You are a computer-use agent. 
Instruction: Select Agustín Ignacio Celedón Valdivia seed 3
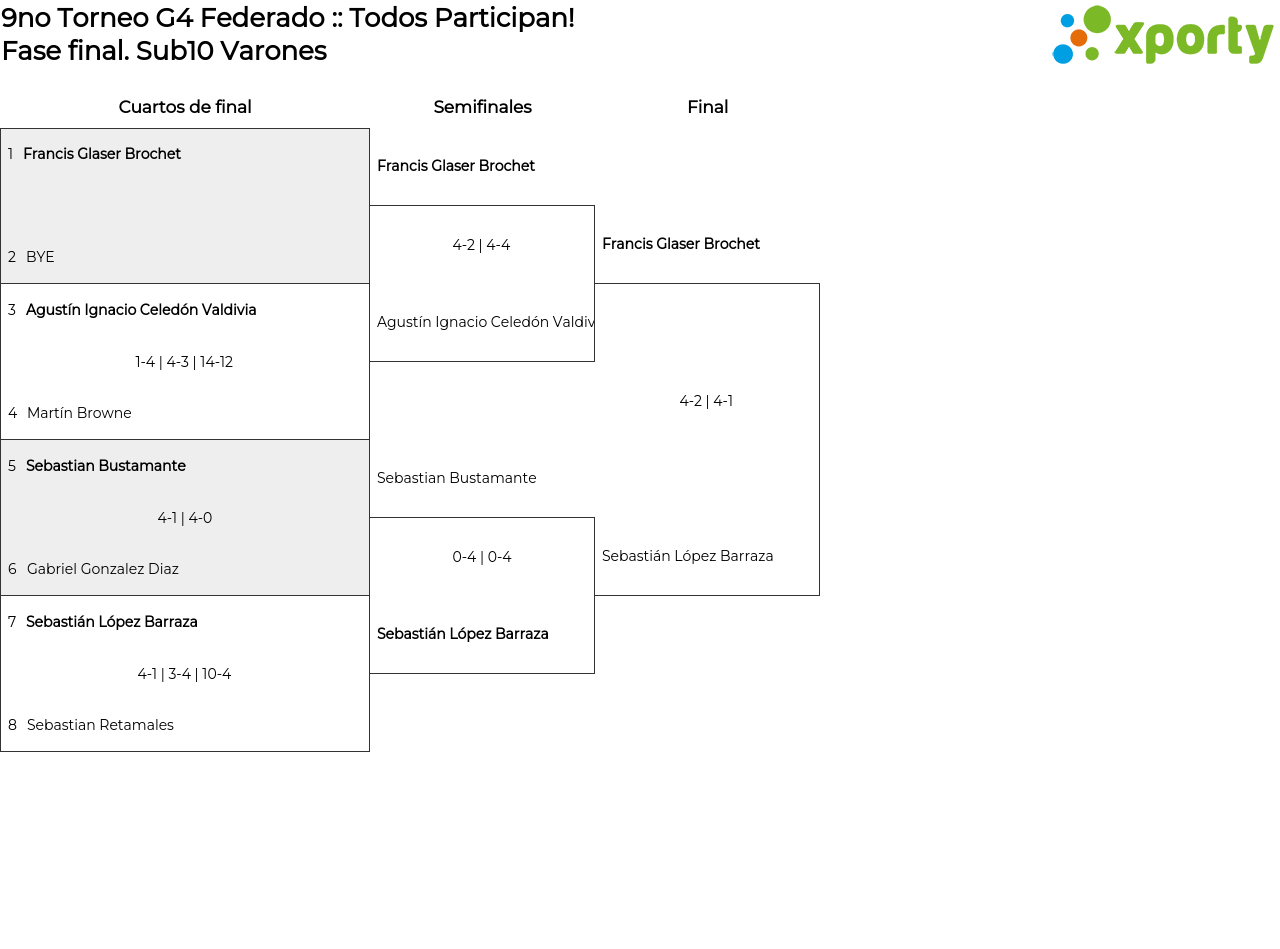coord(141,310)
